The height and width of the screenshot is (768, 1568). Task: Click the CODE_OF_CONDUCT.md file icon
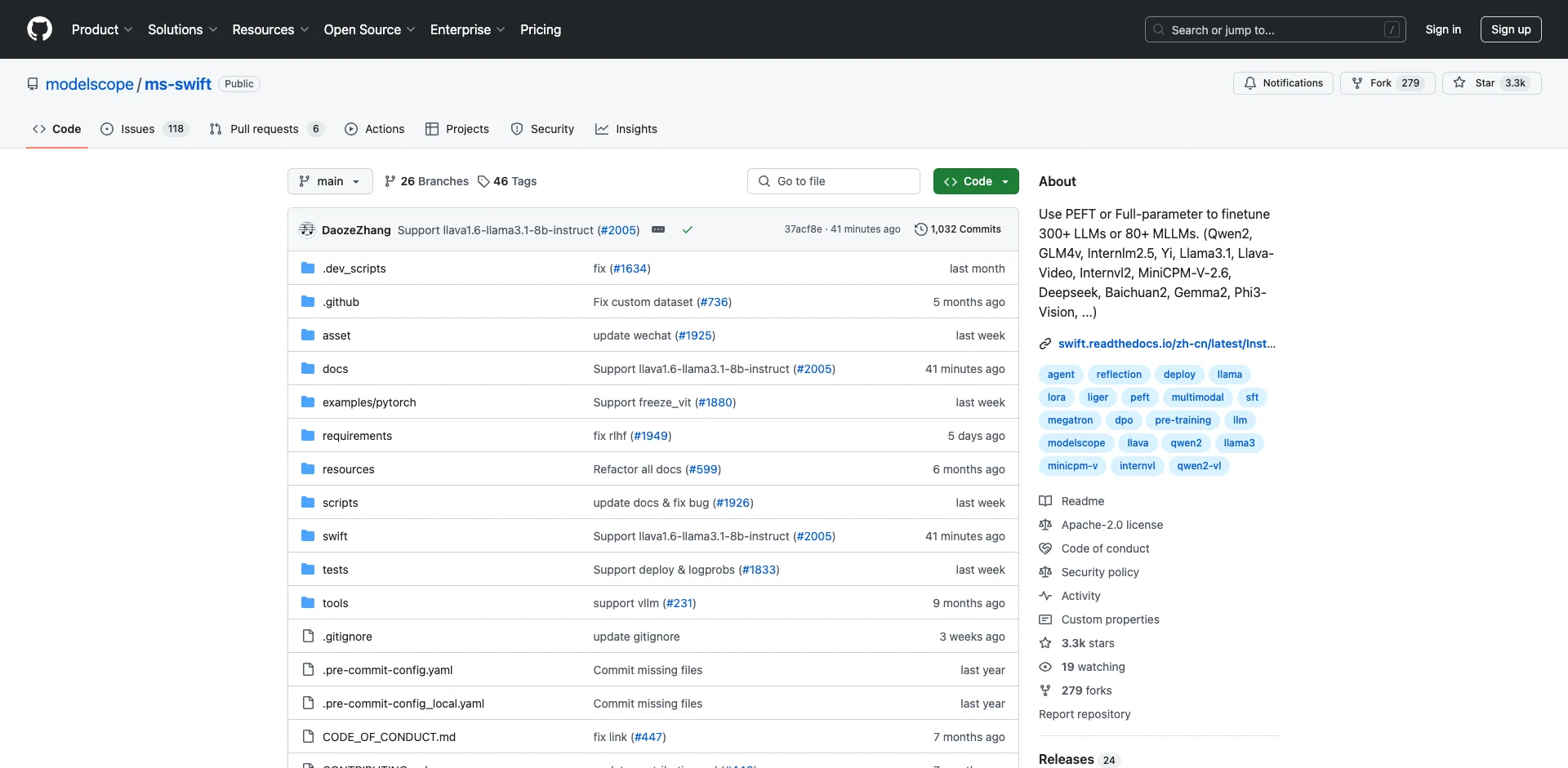point(308,736)
